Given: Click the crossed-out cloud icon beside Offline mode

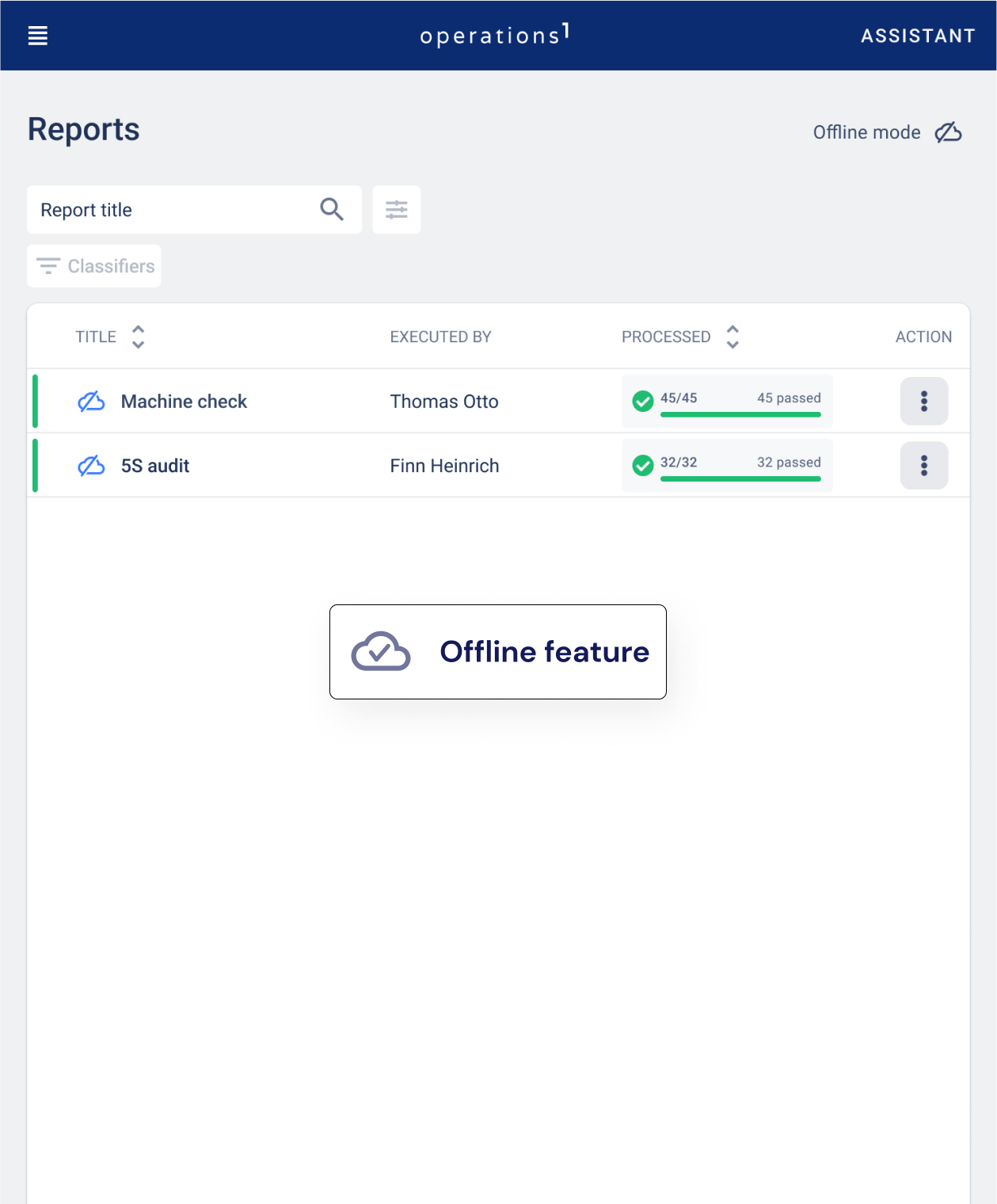Looking at the screenshot, I should [x=948, y=132].
